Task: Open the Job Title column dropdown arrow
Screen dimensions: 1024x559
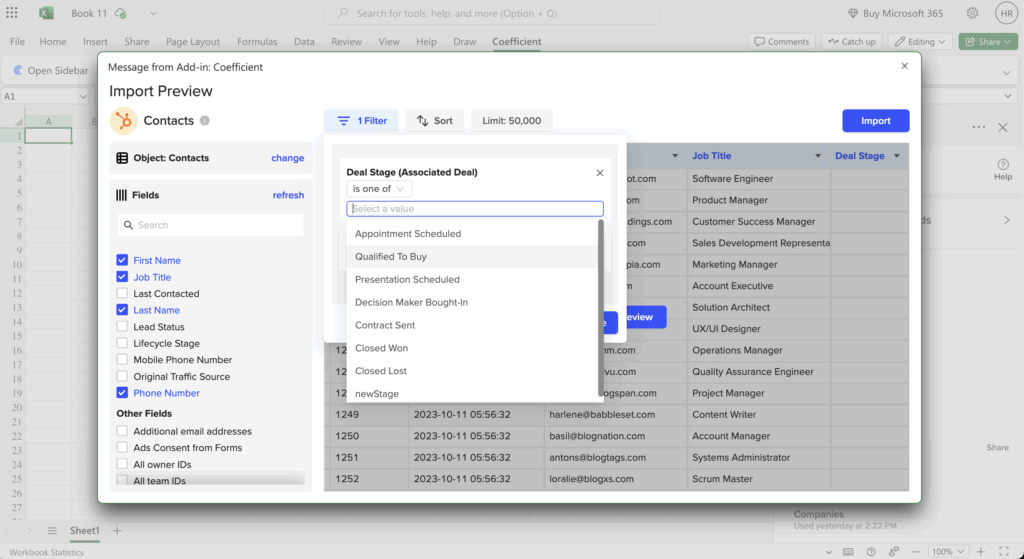Action: click(x=818, y=156)
